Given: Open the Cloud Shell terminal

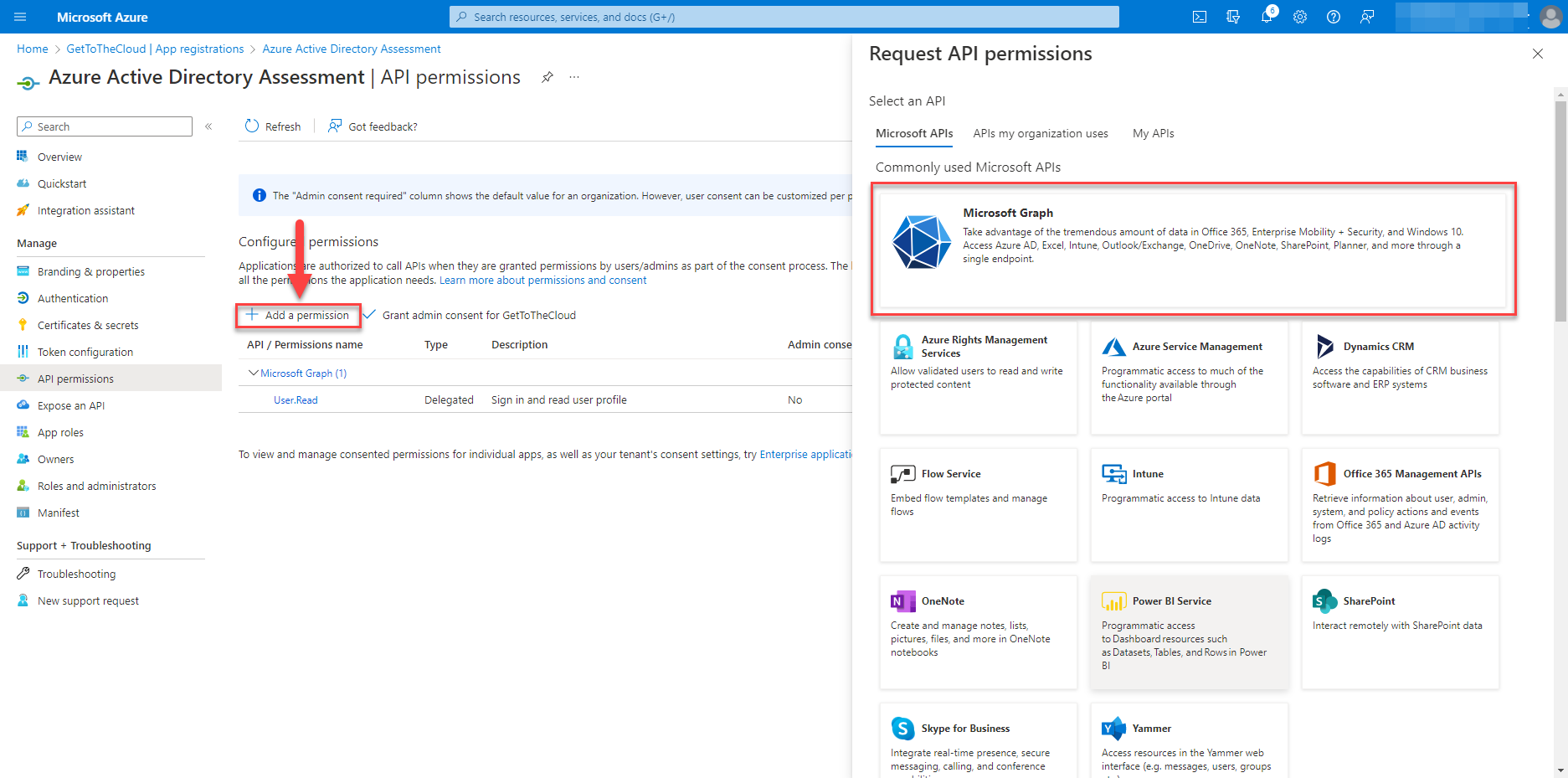Looking at the screenshot, I should tap(1199, 16).
